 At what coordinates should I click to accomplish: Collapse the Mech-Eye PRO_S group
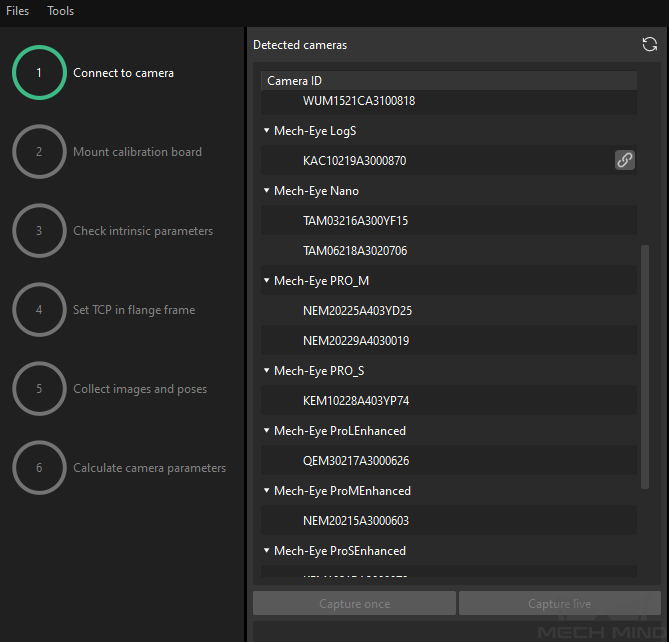[267, 371]
